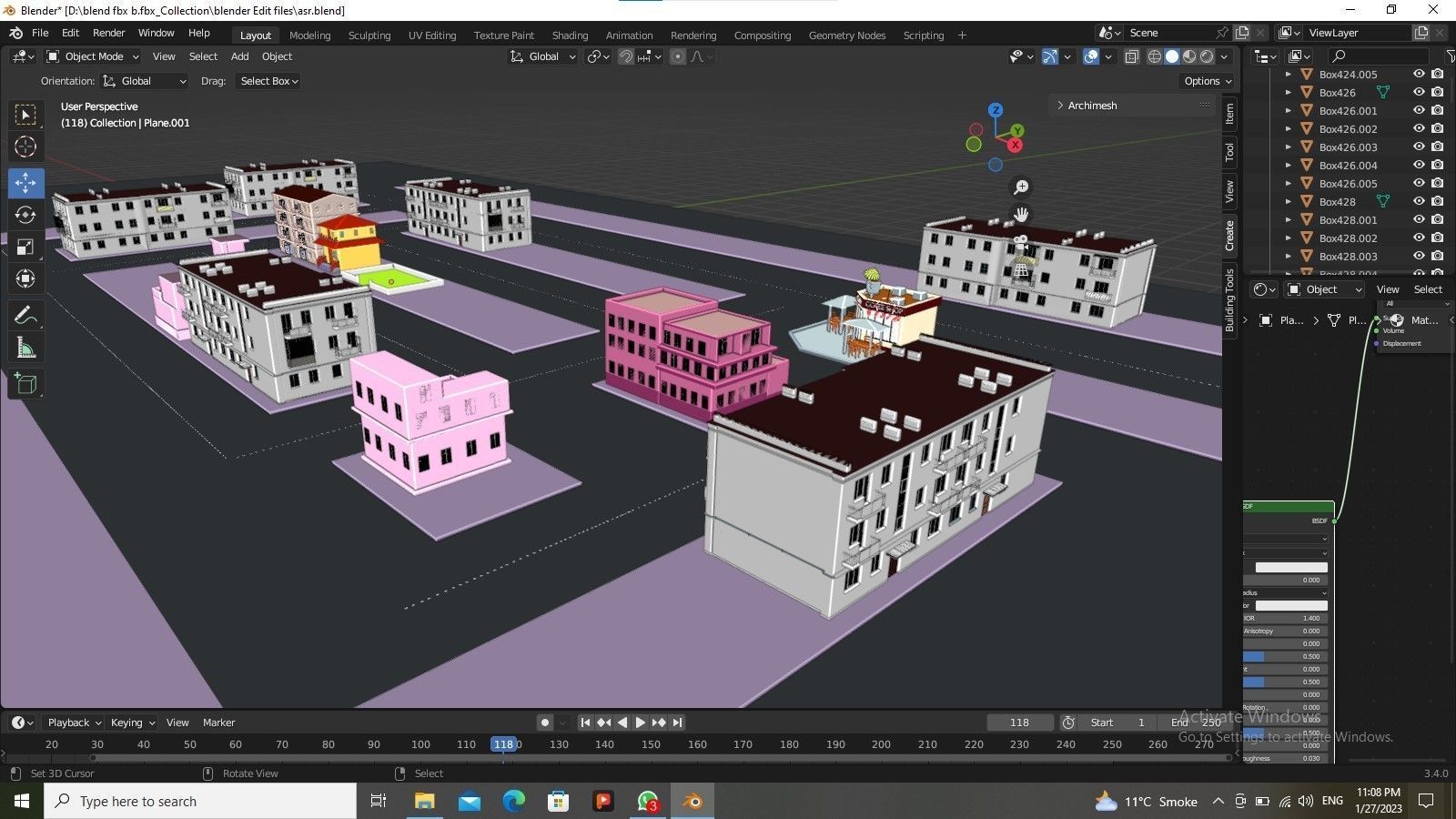Open Microsoft Edge from the taskbar

coord(513,801)
